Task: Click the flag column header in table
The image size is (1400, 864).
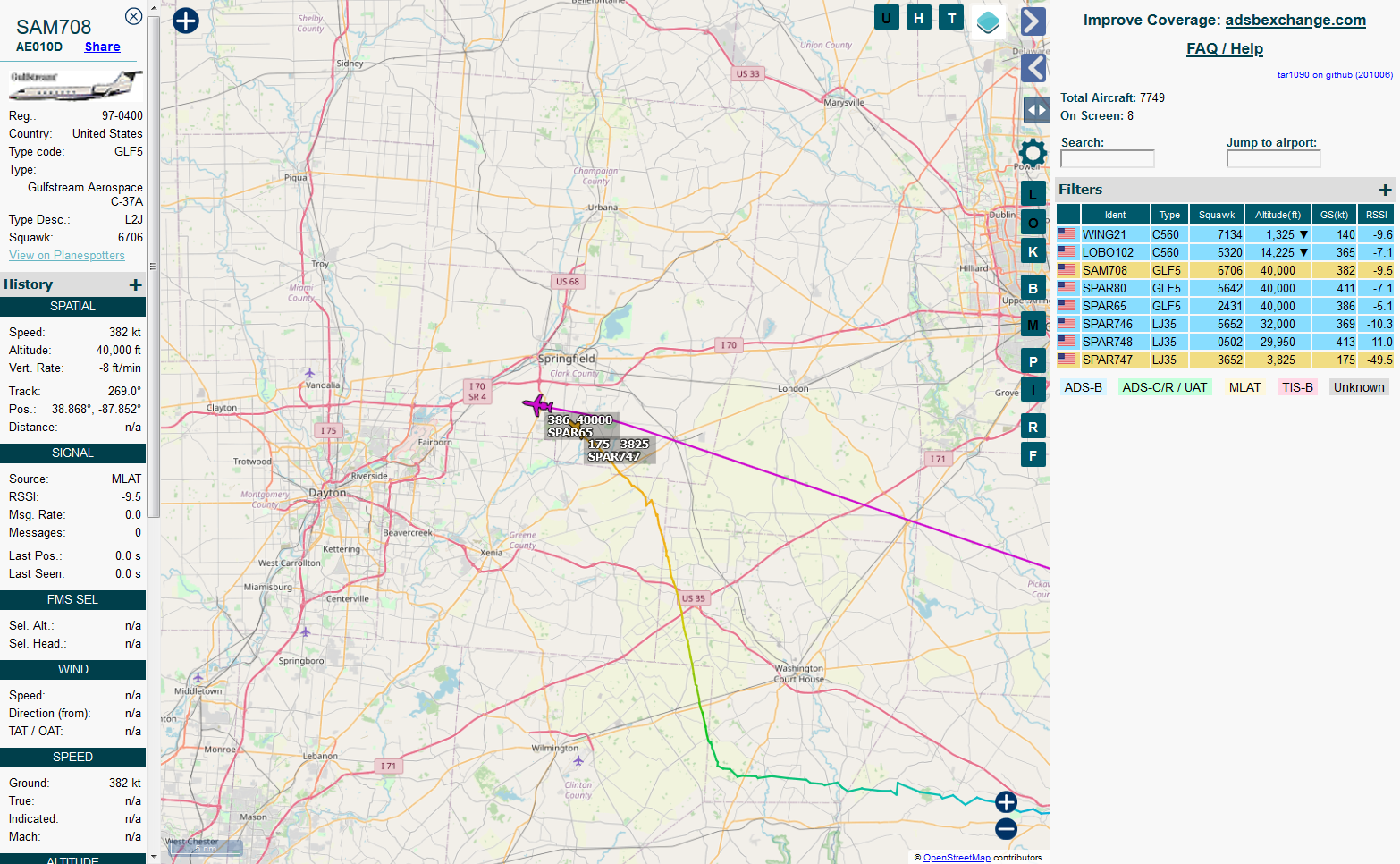Action: point(1068,215)
